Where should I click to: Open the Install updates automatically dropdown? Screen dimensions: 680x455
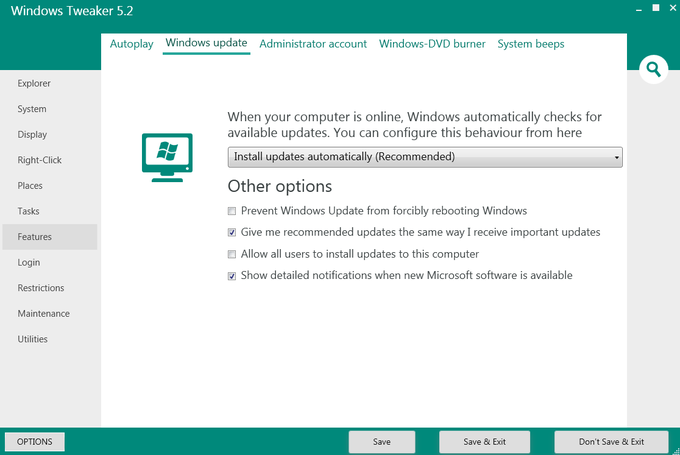(x=425, y=157)
